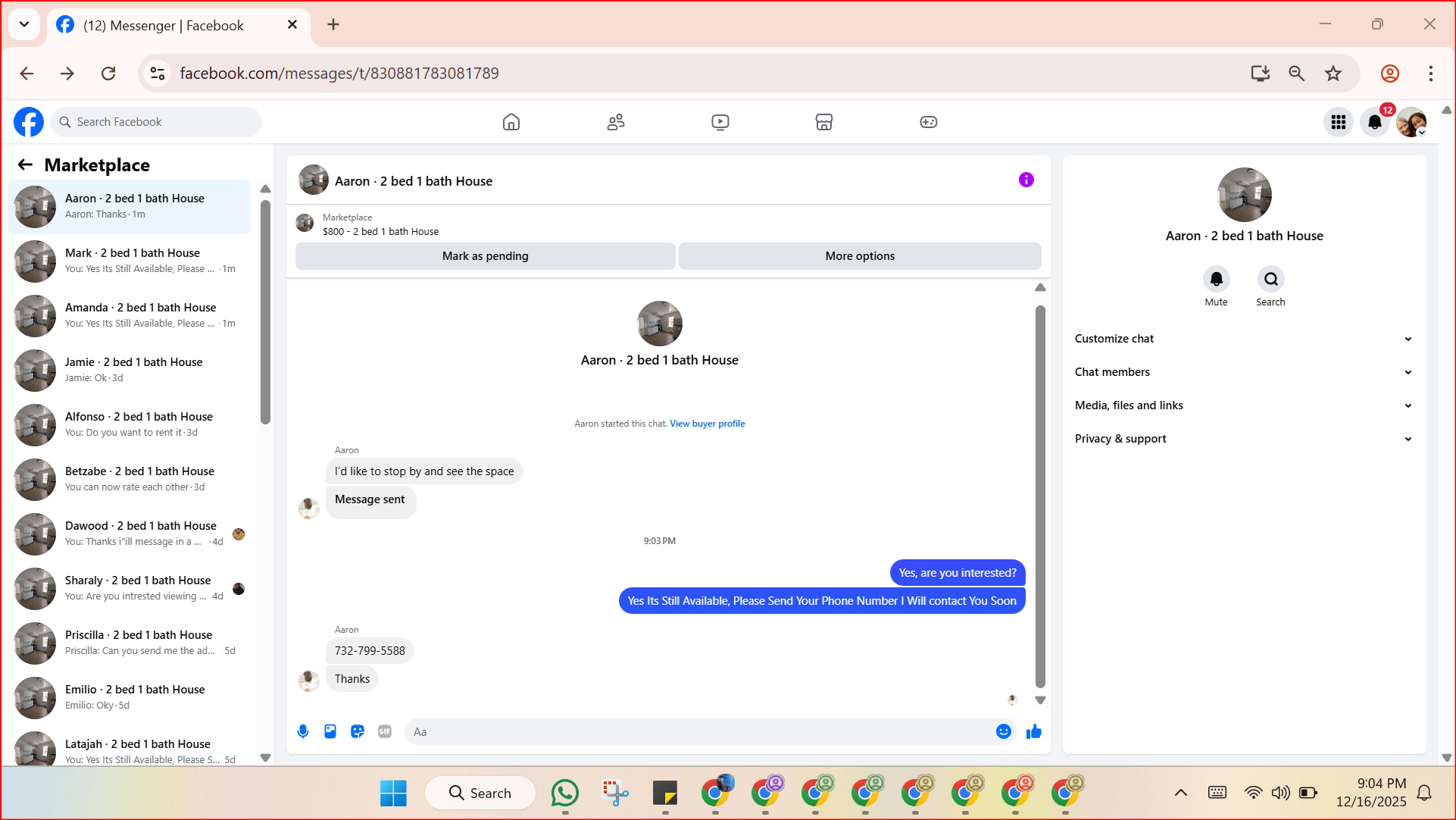This screenshot has height=820, width=1456.
Task: Open the Watch video icon
Action: tap(720, 122)
